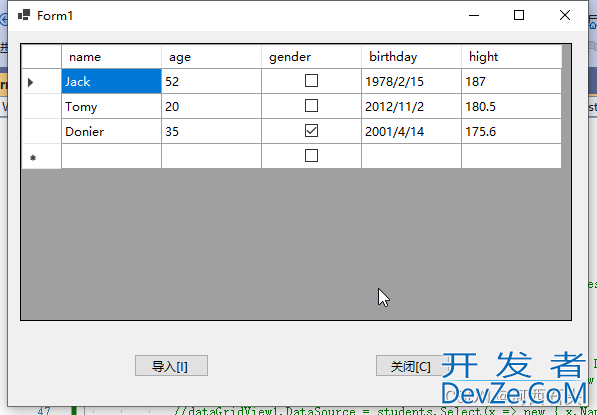Click the gender column header
The image size is (597, 415).
(311, 57)
